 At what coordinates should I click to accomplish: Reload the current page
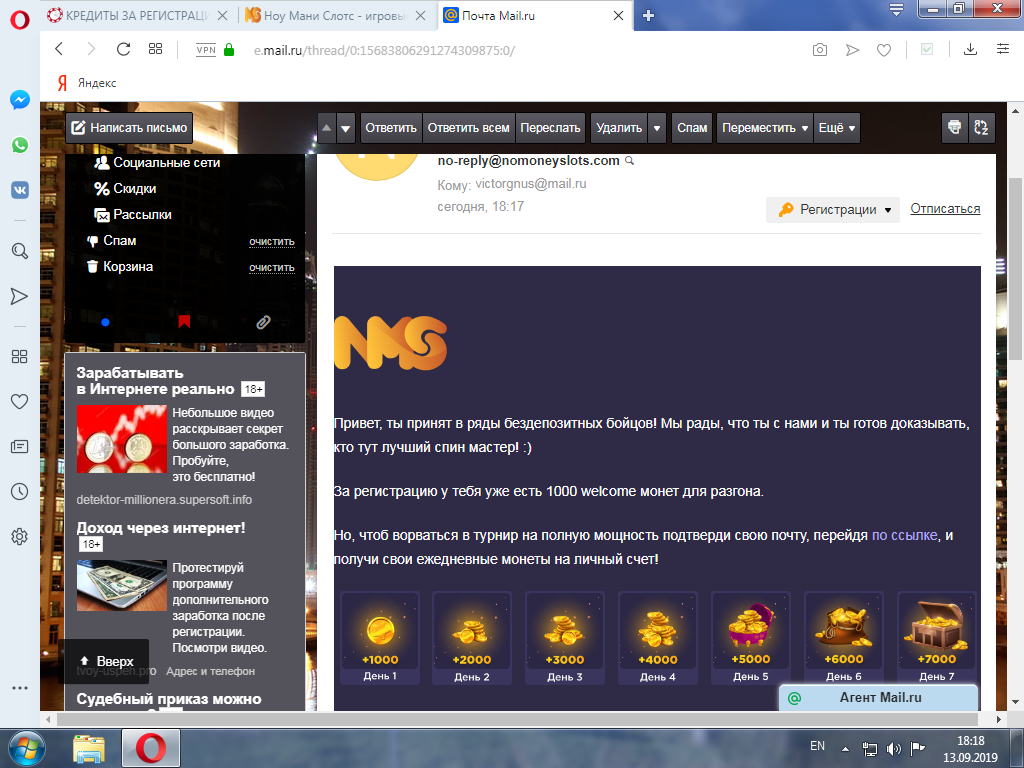(123, 49)
